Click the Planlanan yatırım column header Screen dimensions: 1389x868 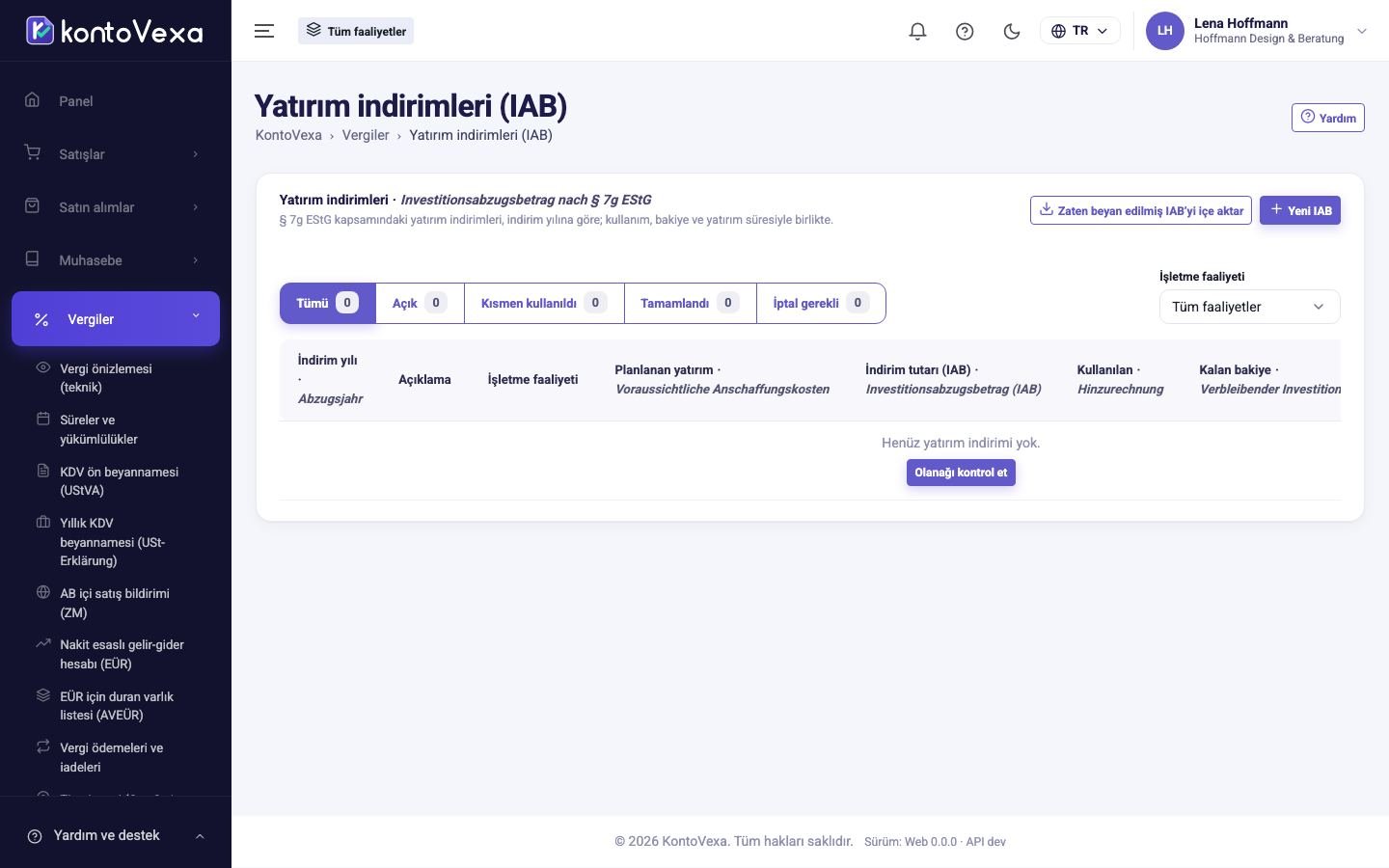[722, 379]
